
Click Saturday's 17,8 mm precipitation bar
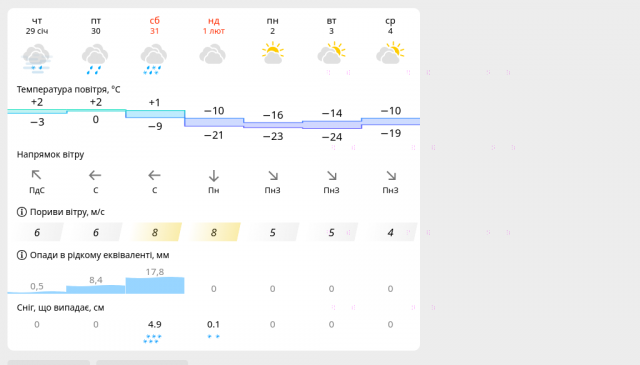click(x=155, y=285)
